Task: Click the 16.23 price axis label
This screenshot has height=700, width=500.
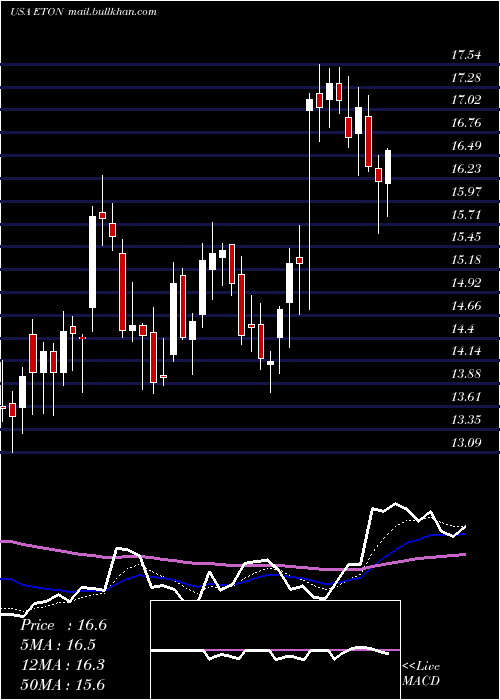Action: point(466,169)
